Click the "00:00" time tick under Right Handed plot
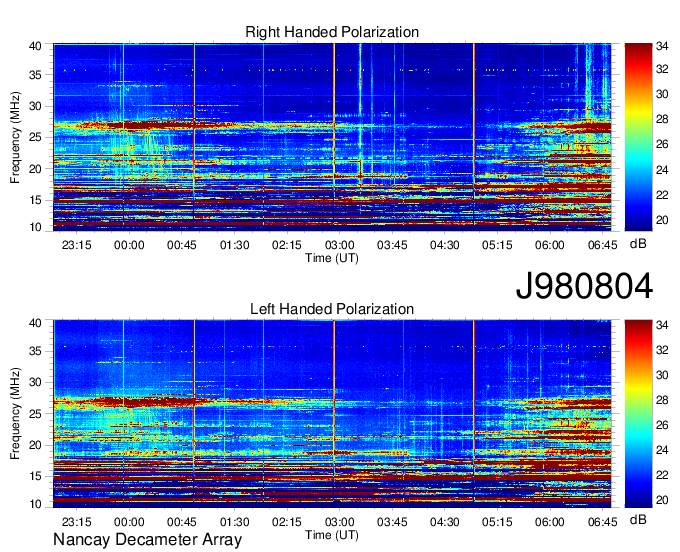The image size is (680, 552). [129, 245]
